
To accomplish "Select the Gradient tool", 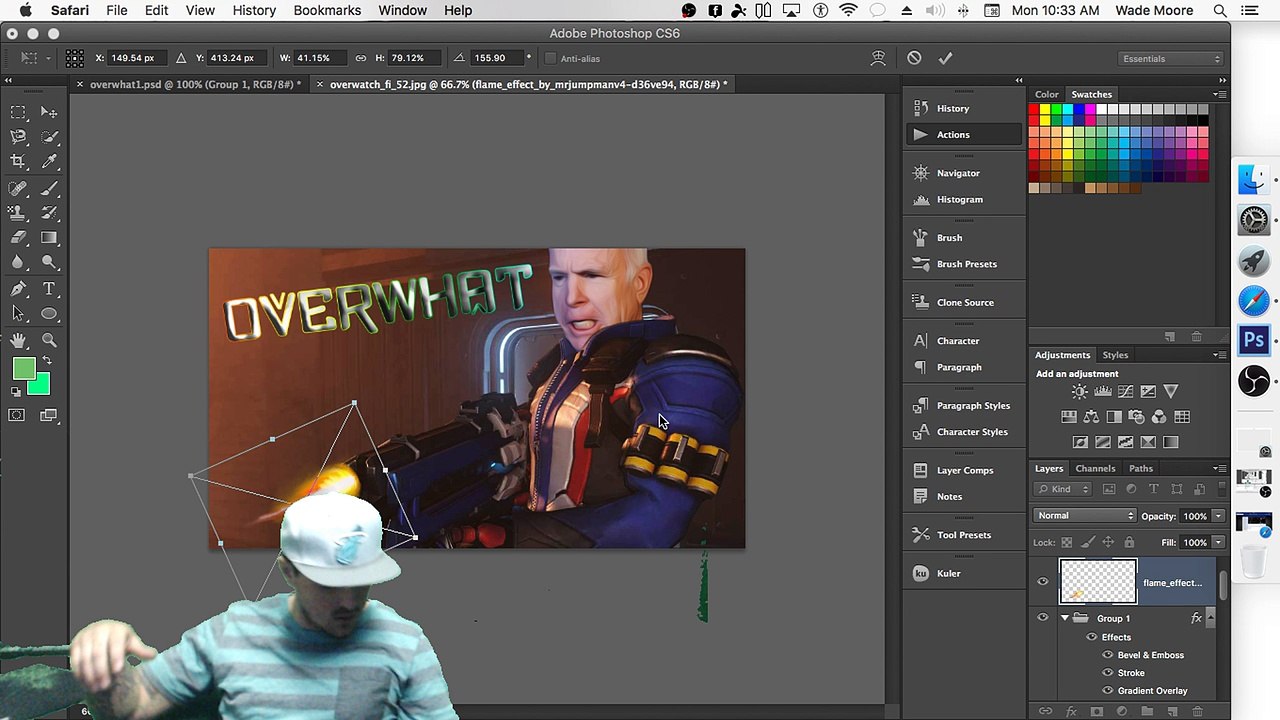I will [49, 237].
